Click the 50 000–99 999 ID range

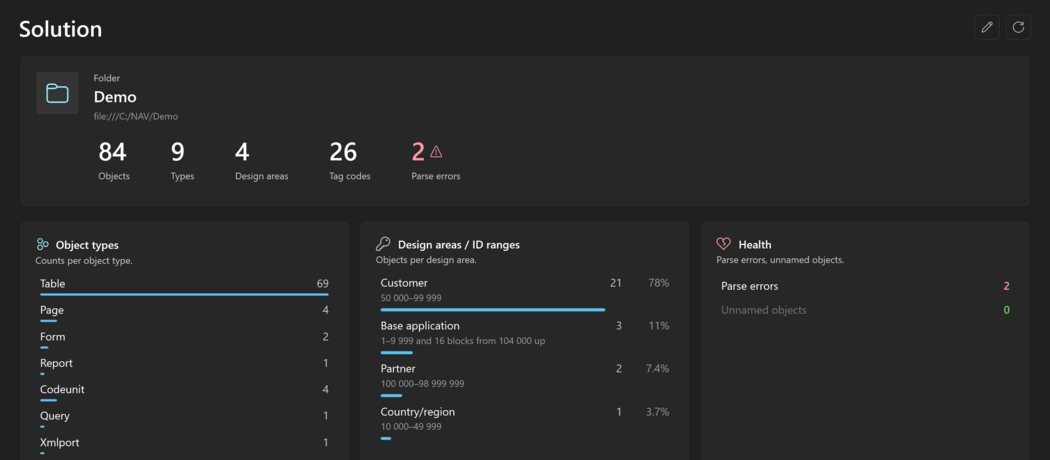(411, 298)
